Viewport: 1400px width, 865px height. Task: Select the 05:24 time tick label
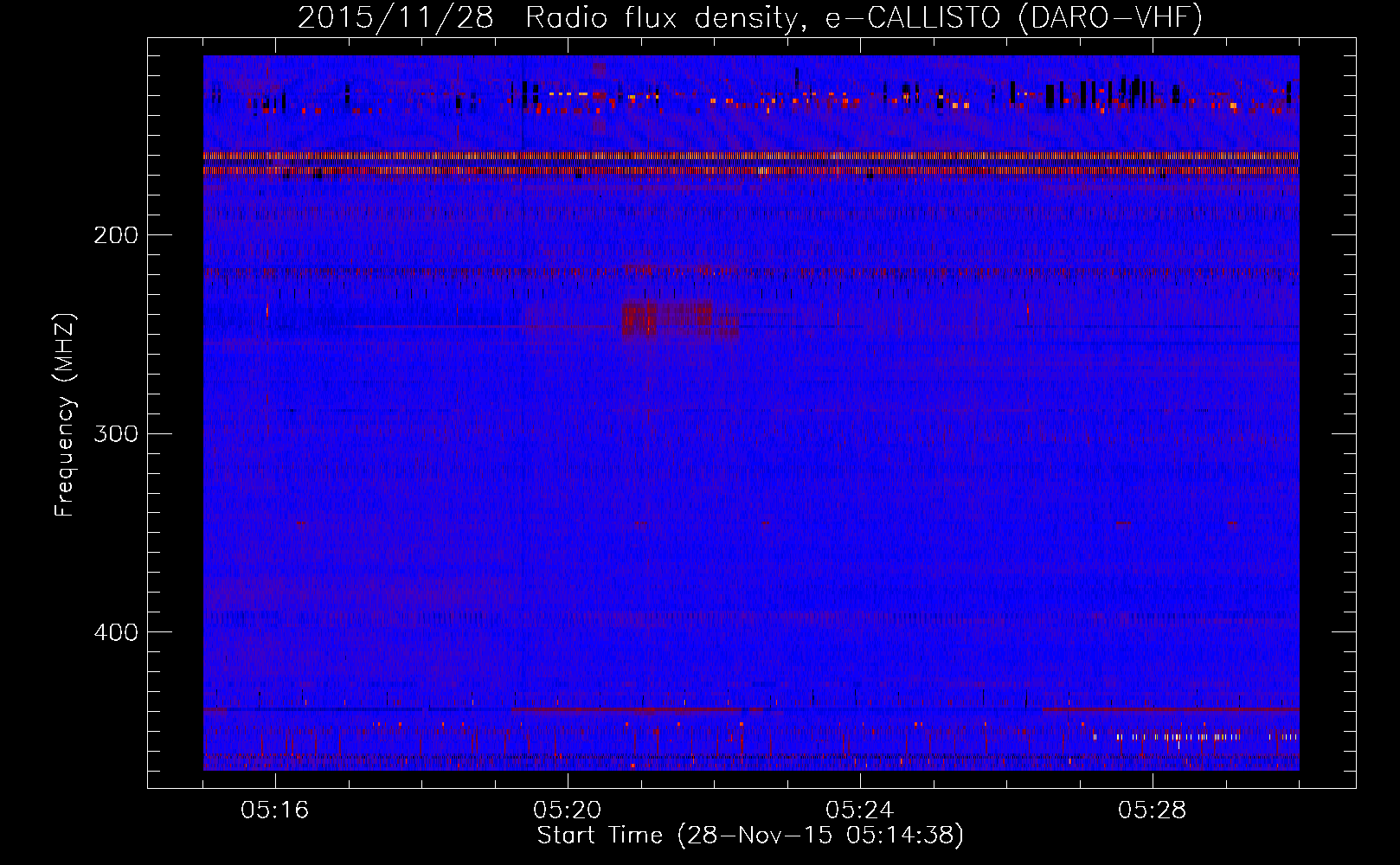tap(860, 811)
